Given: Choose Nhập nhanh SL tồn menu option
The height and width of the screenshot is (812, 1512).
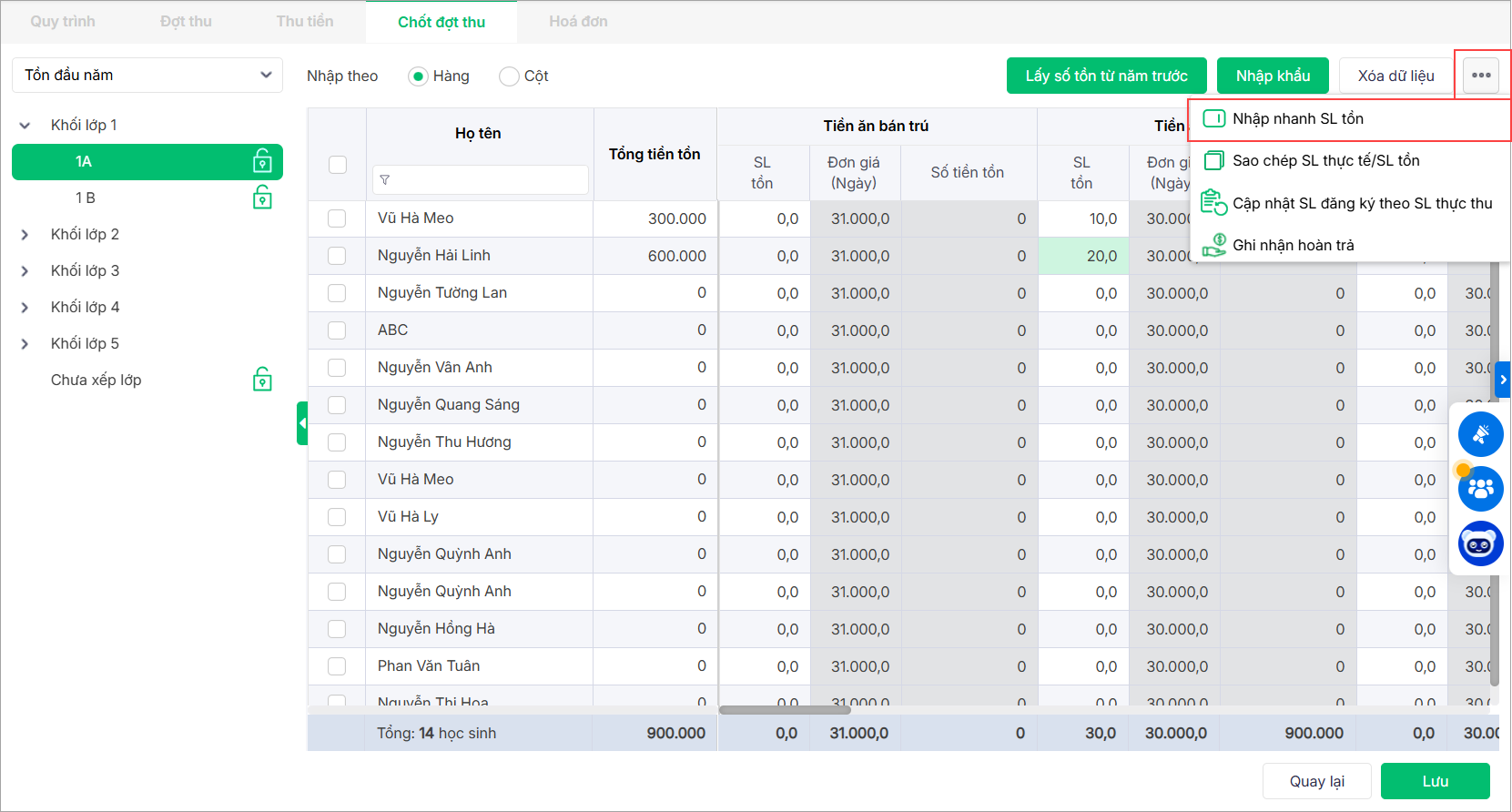Looking at the screenshot, I should coord(1297,119).
